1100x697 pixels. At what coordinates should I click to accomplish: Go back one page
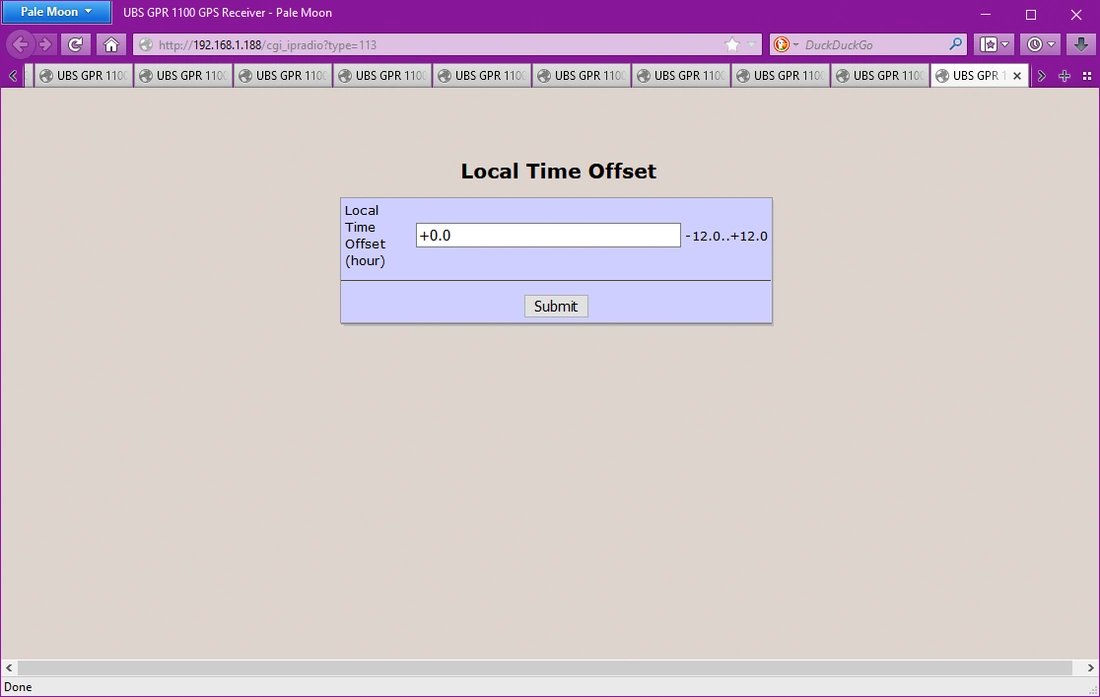tap(20, 45)
